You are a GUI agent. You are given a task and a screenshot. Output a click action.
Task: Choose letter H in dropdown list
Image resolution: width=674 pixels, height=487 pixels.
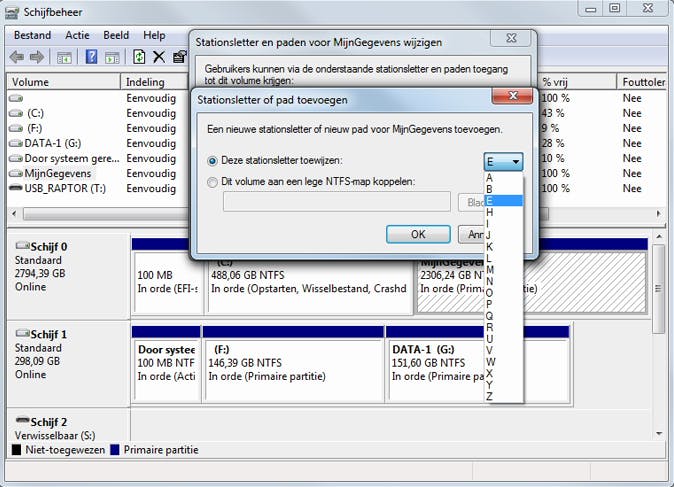pyautogui.click(x=503, y=212)
